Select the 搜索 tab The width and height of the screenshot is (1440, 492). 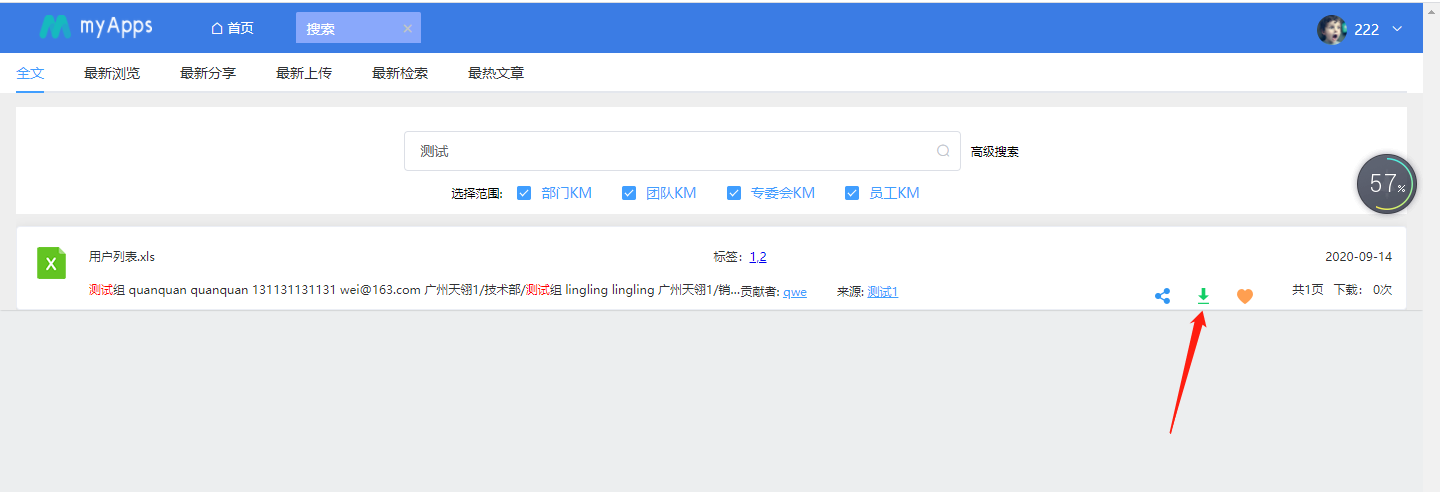tap(358, 28)
